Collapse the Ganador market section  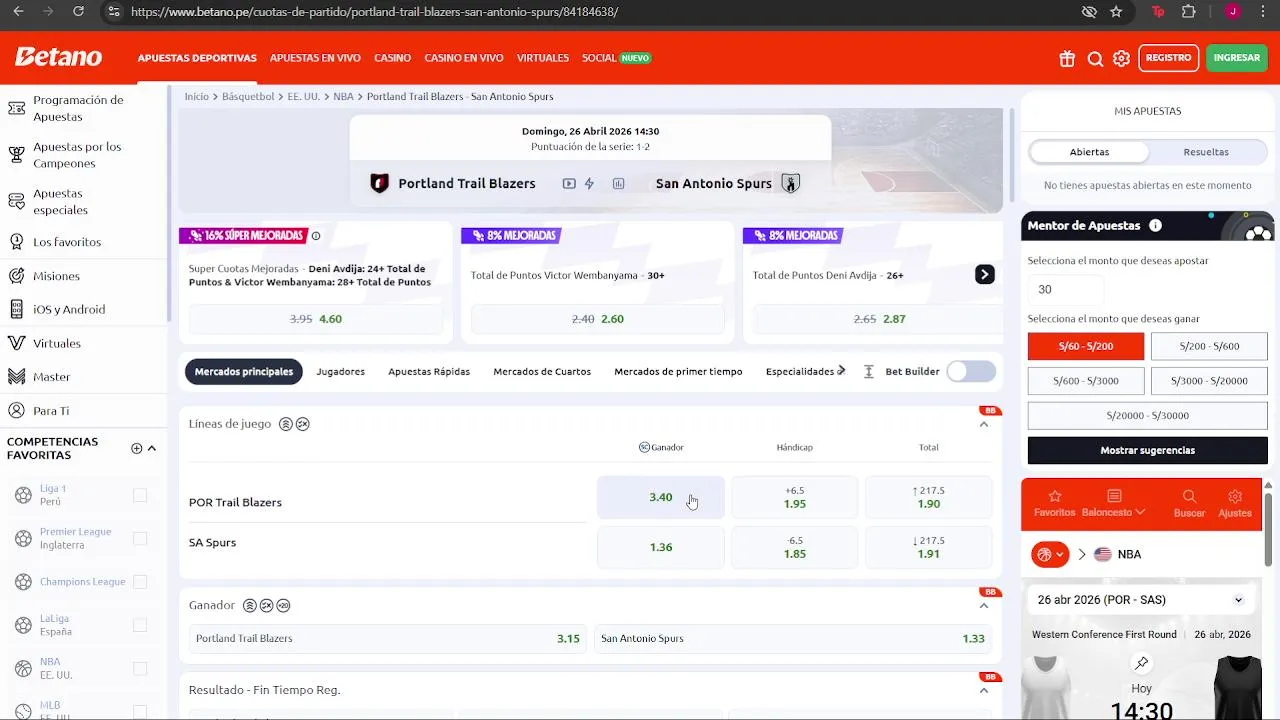[x=984, y=605]
